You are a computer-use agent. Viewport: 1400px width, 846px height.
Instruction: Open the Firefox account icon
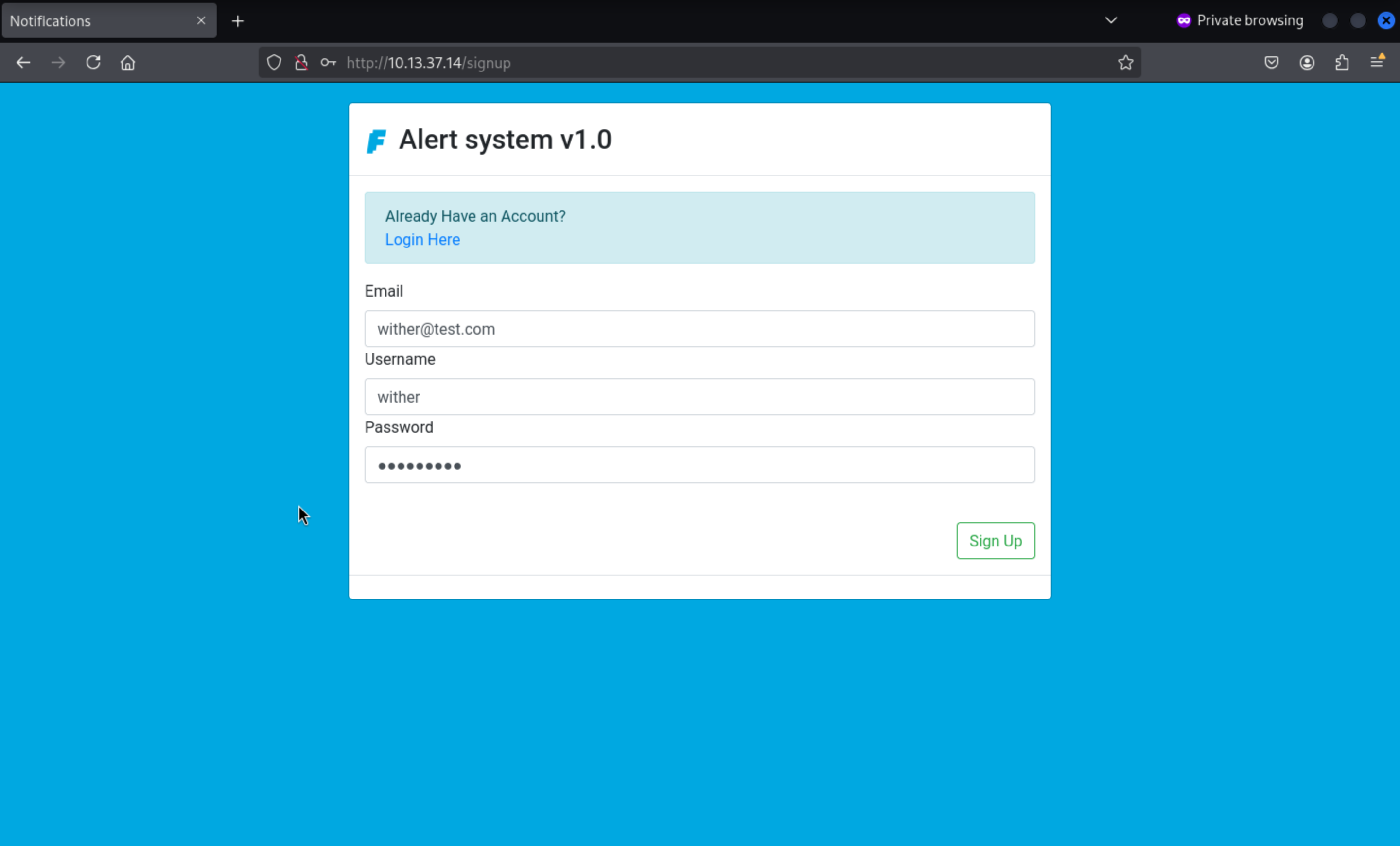coord(1307,63)
